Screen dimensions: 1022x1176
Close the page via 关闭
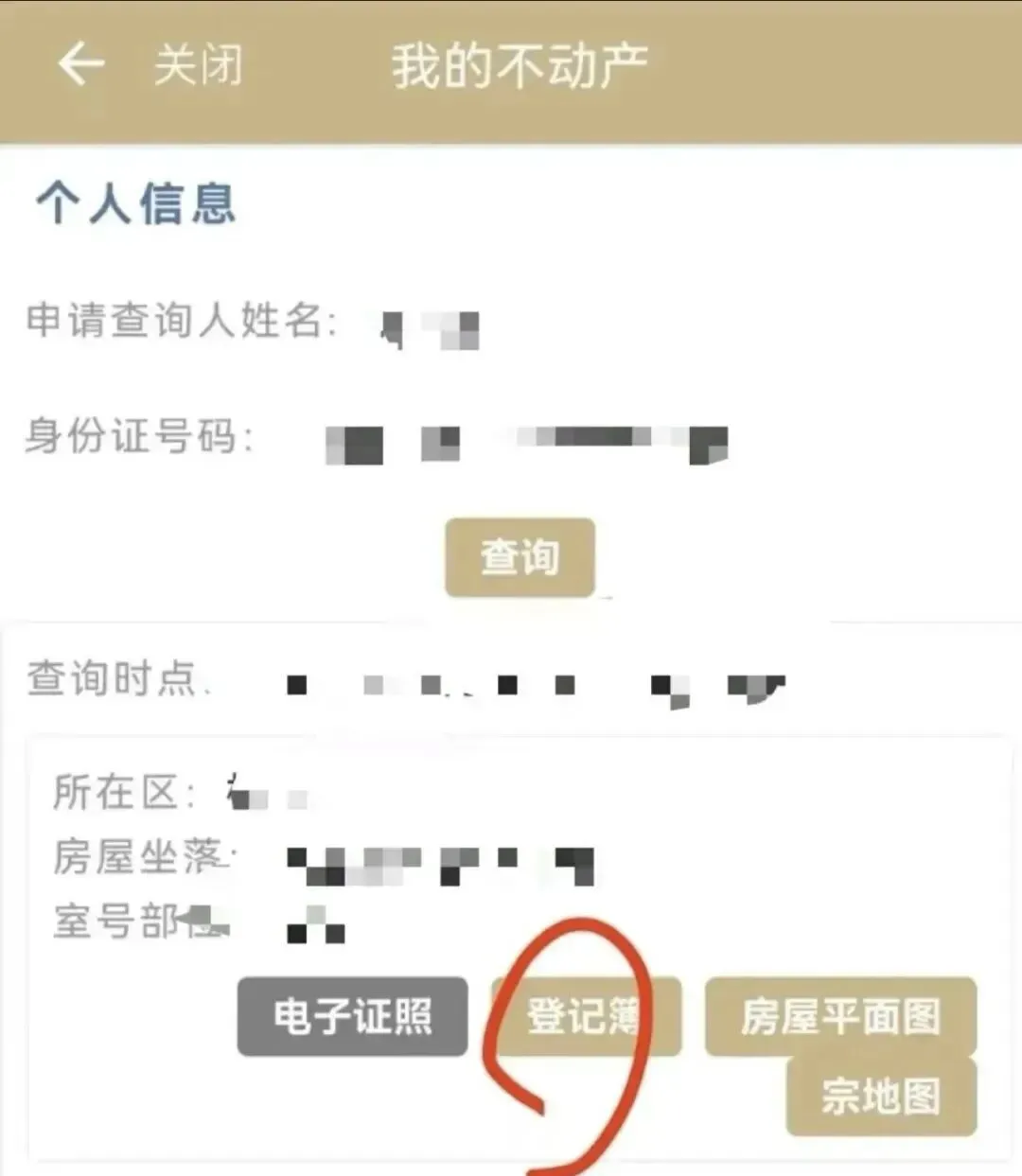pos(199,65)
